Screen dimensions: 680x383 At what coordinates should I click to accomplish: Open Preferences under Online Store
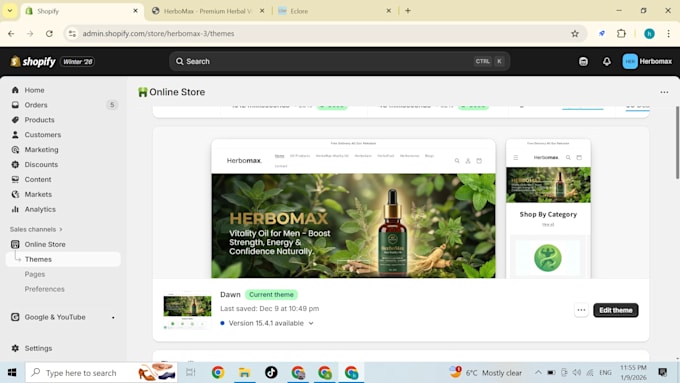44,289
